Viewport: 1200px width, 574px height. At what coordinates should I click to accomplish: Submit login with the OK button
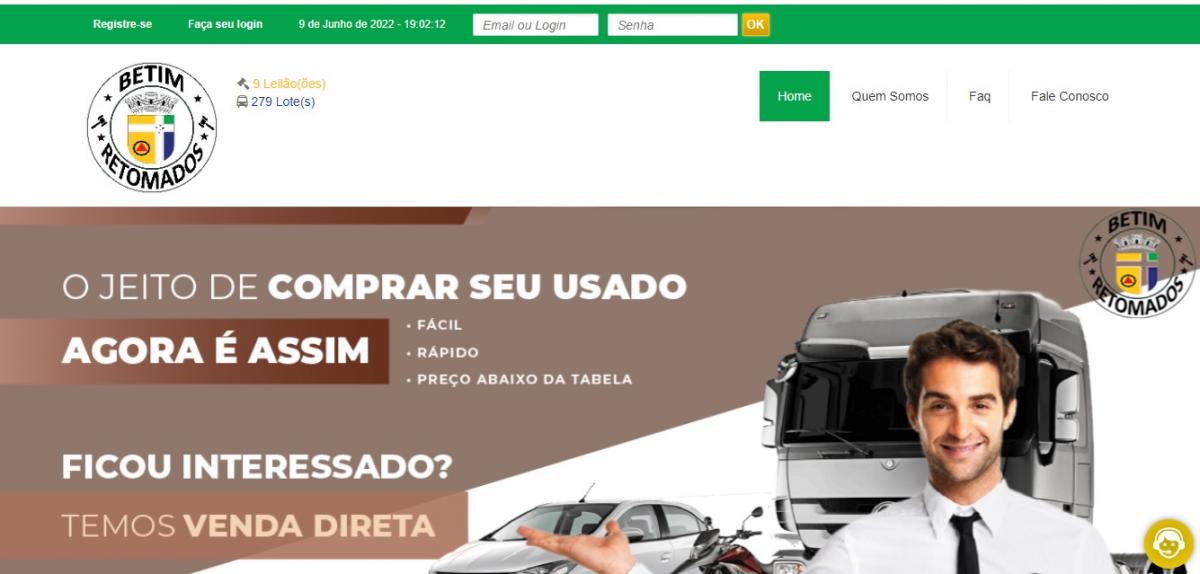[x=756, y=24]
